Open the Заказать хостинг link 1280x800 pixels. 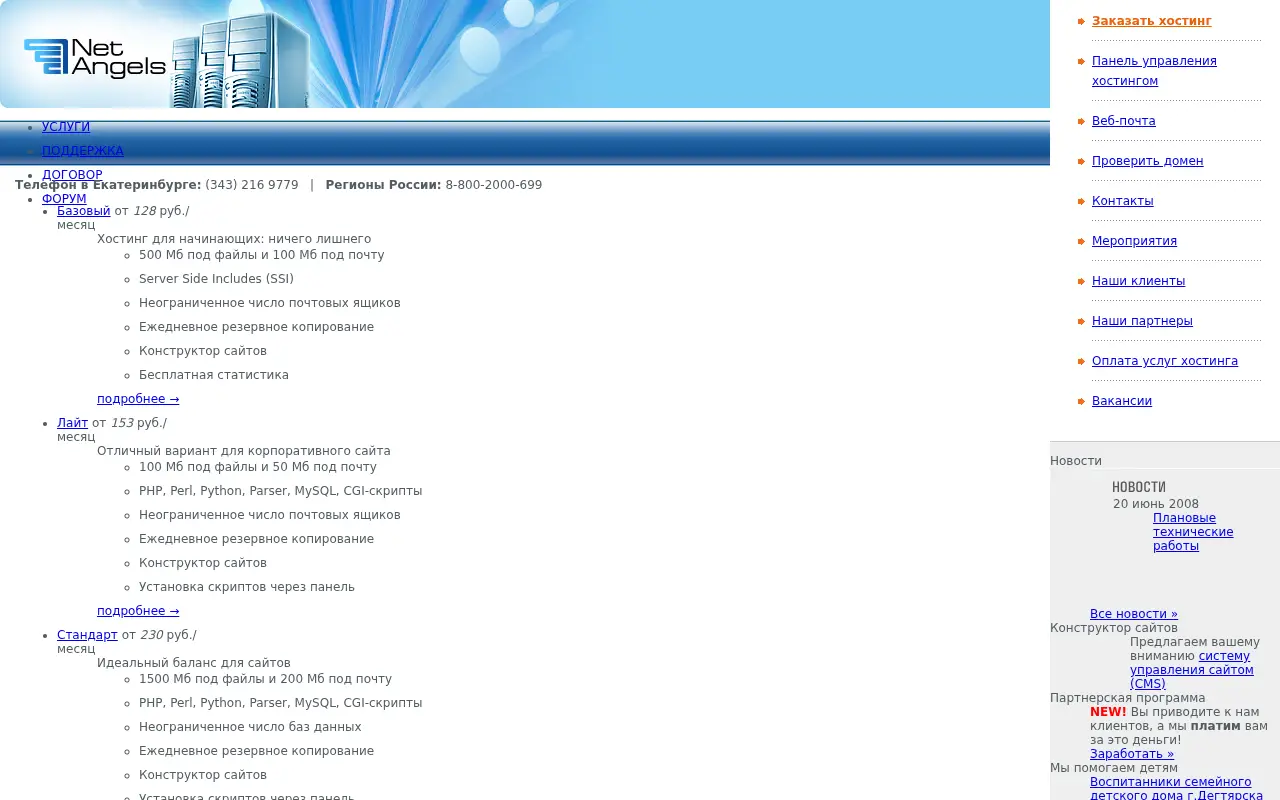point(1151,21)
